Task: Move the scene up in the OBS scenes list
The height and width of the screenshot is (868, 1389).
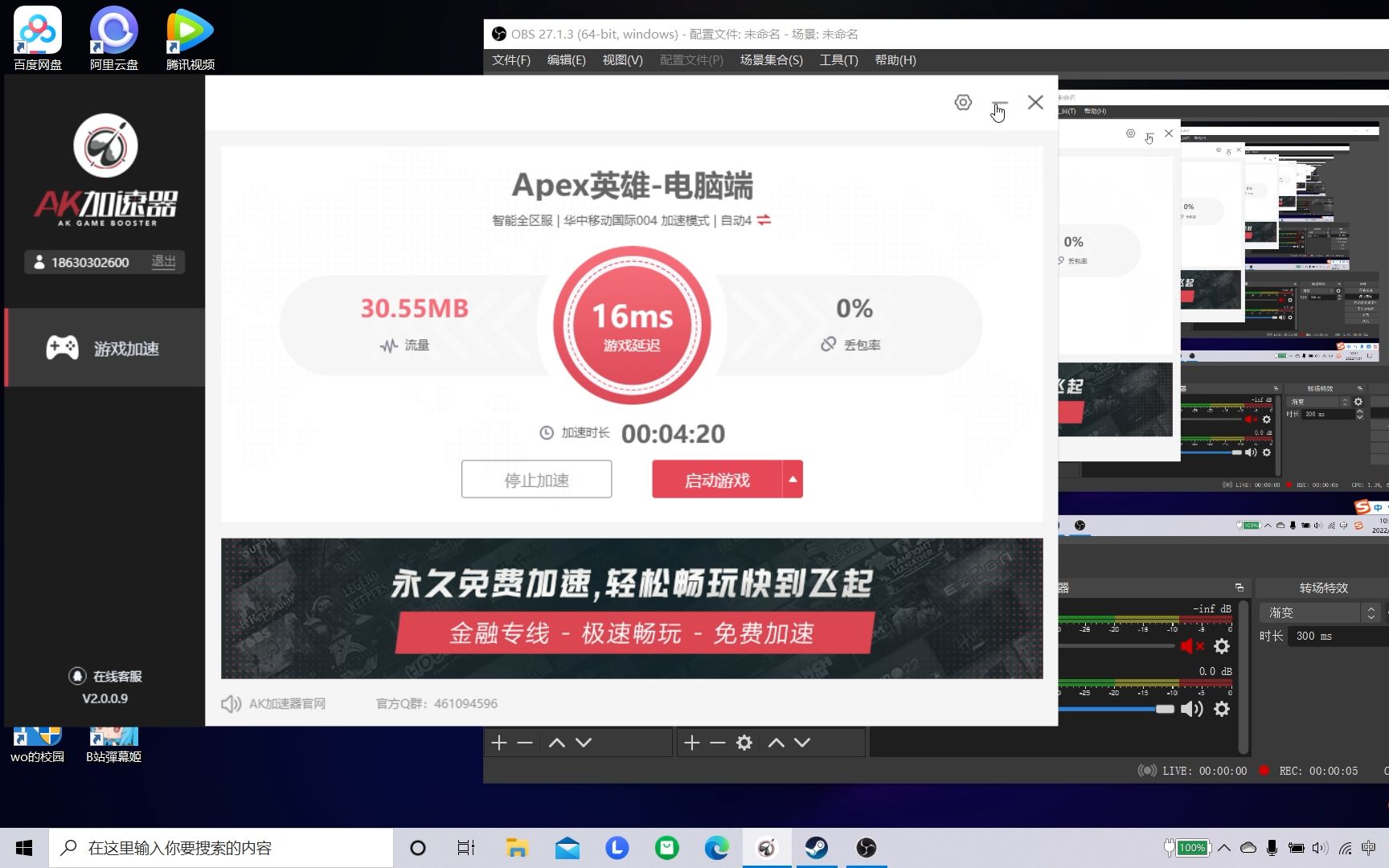Action: 556,743
